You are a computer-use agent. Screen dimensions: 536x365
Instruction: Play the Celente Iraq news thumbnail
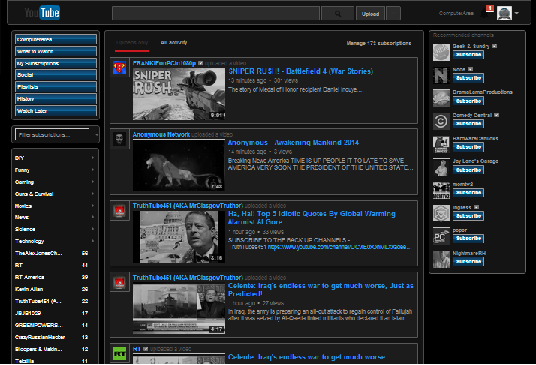click(x=179, y=308)
